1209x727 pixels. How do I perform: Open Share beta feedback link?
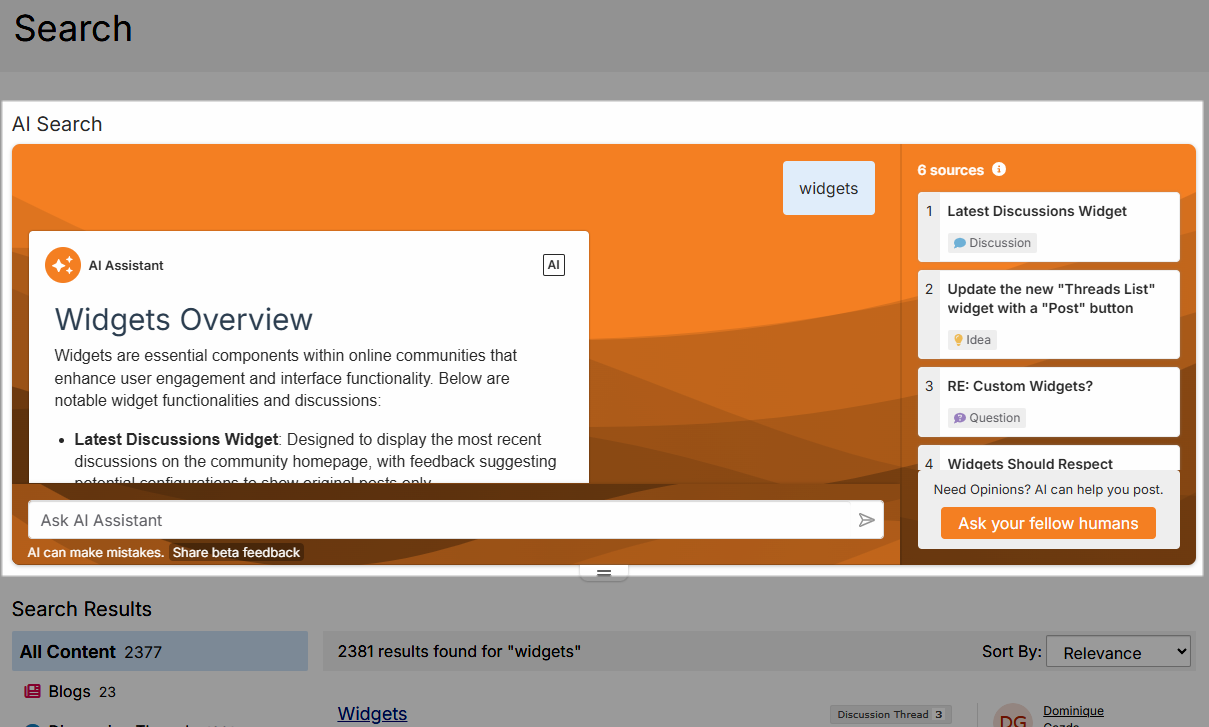pos(236,552)
